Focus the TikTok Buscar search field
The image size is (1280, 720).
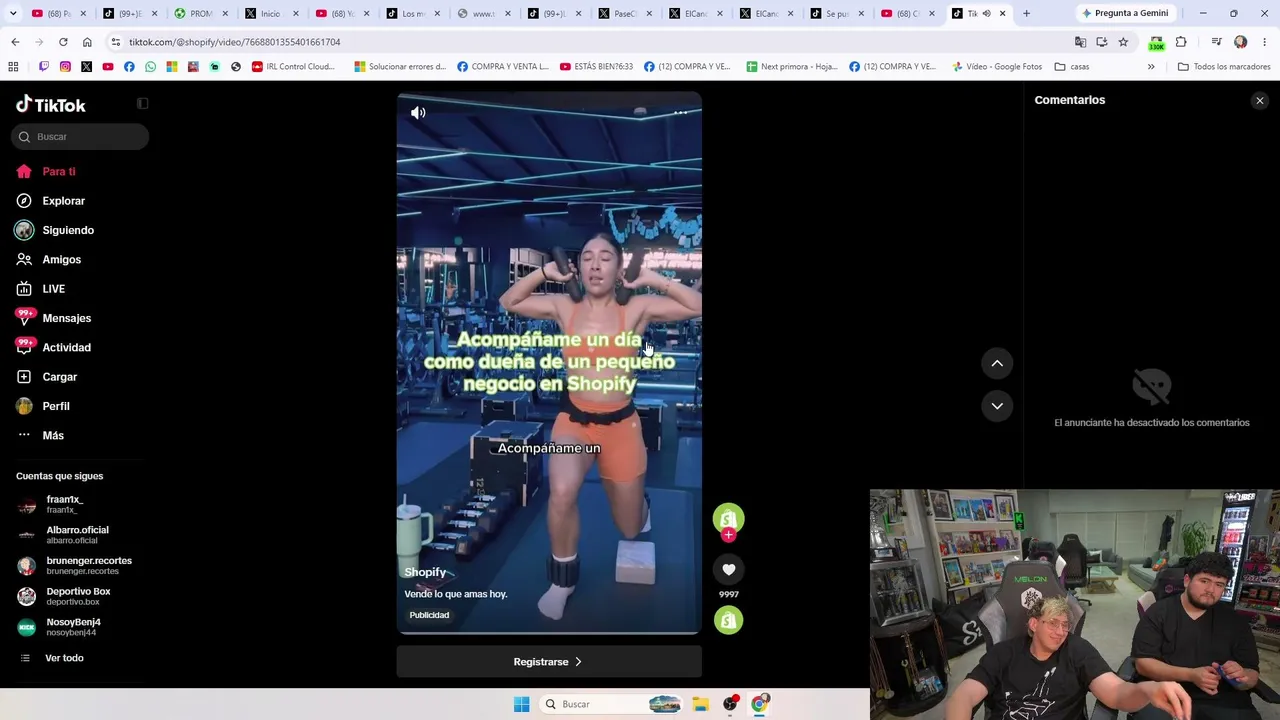[x=81, y=137]
